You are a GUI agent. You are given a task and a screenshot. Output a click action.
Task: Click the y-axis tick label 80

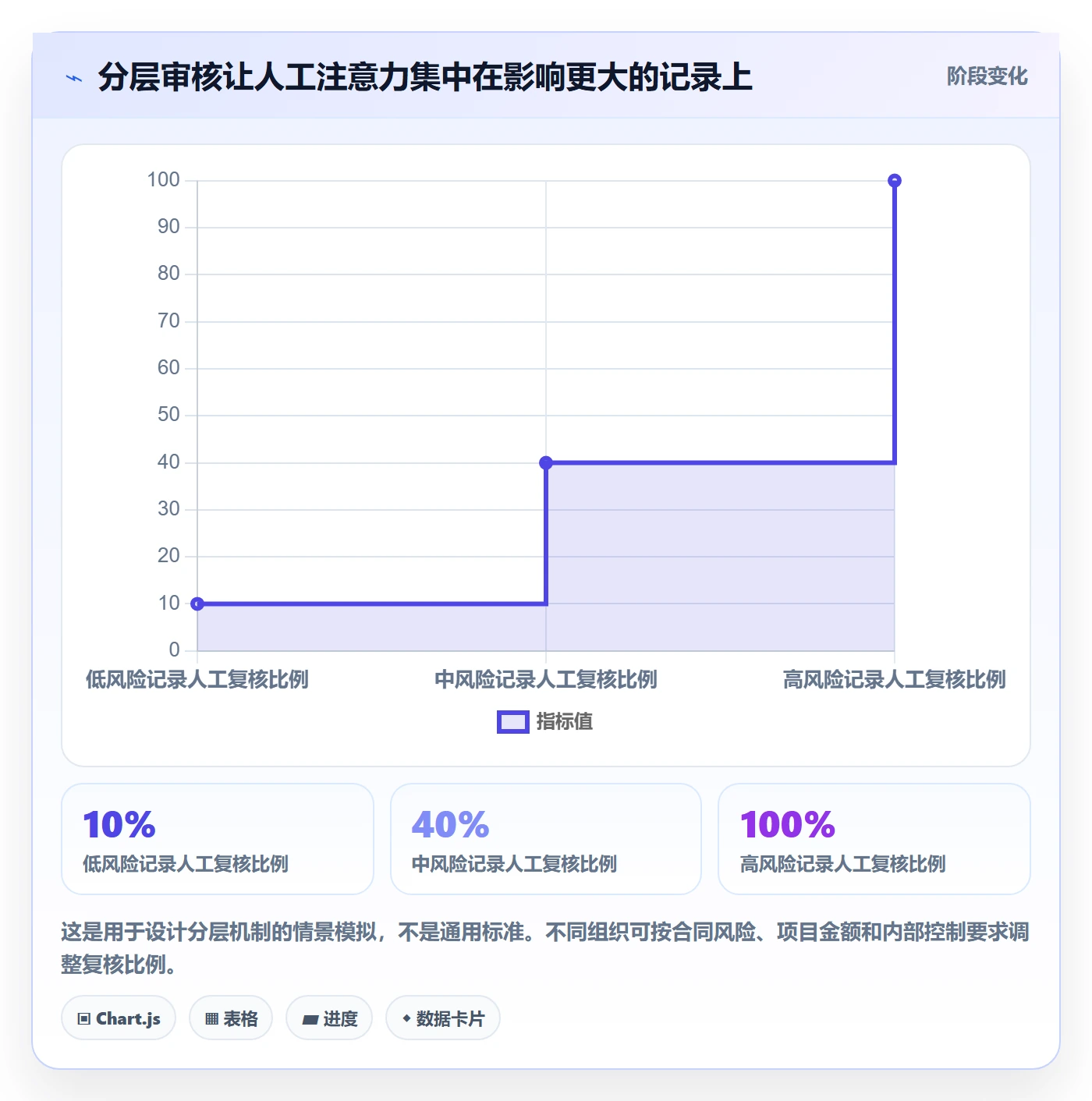[x=168, y=274]
